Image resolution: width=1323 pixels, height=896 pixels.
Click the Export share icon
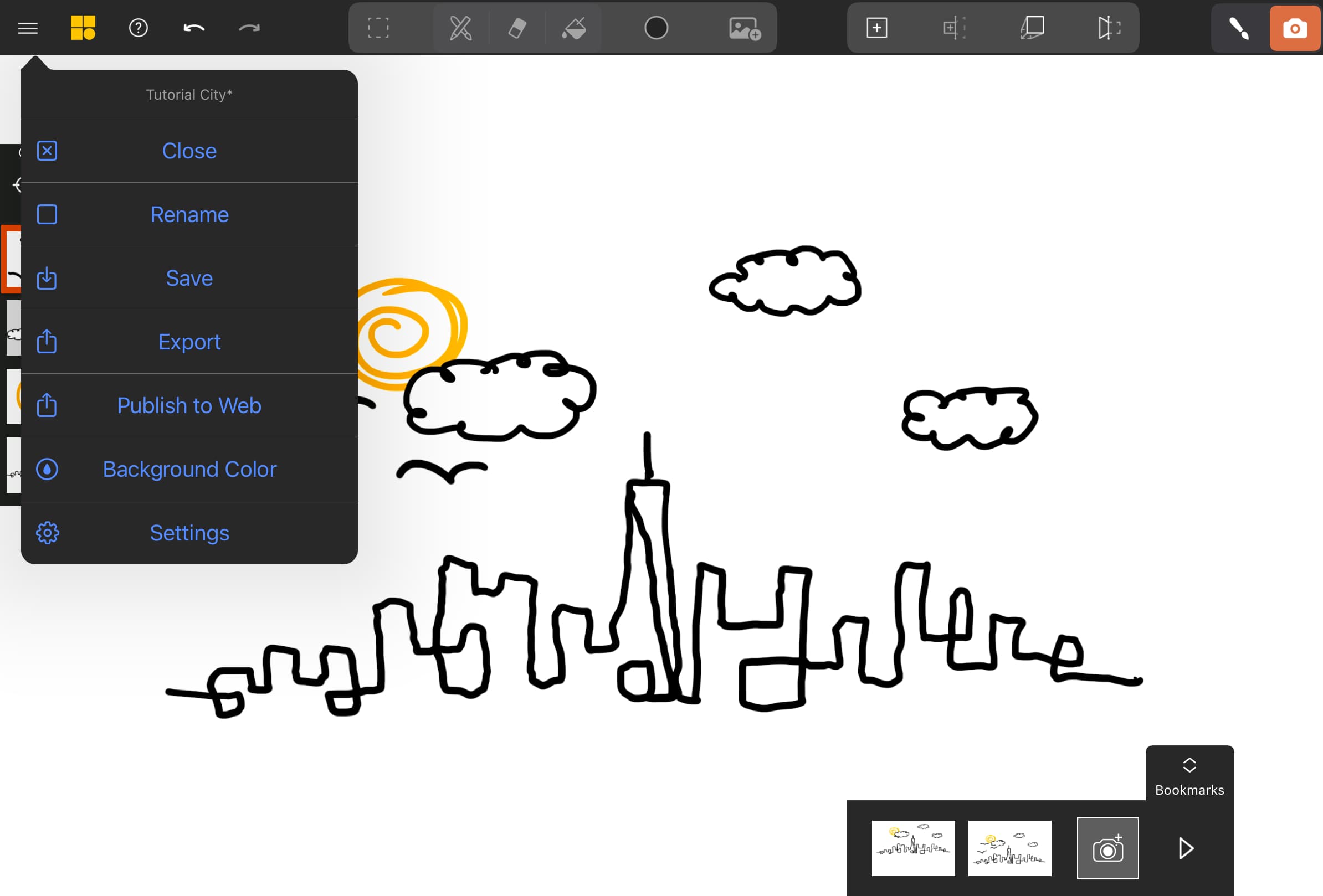point(47,341)
